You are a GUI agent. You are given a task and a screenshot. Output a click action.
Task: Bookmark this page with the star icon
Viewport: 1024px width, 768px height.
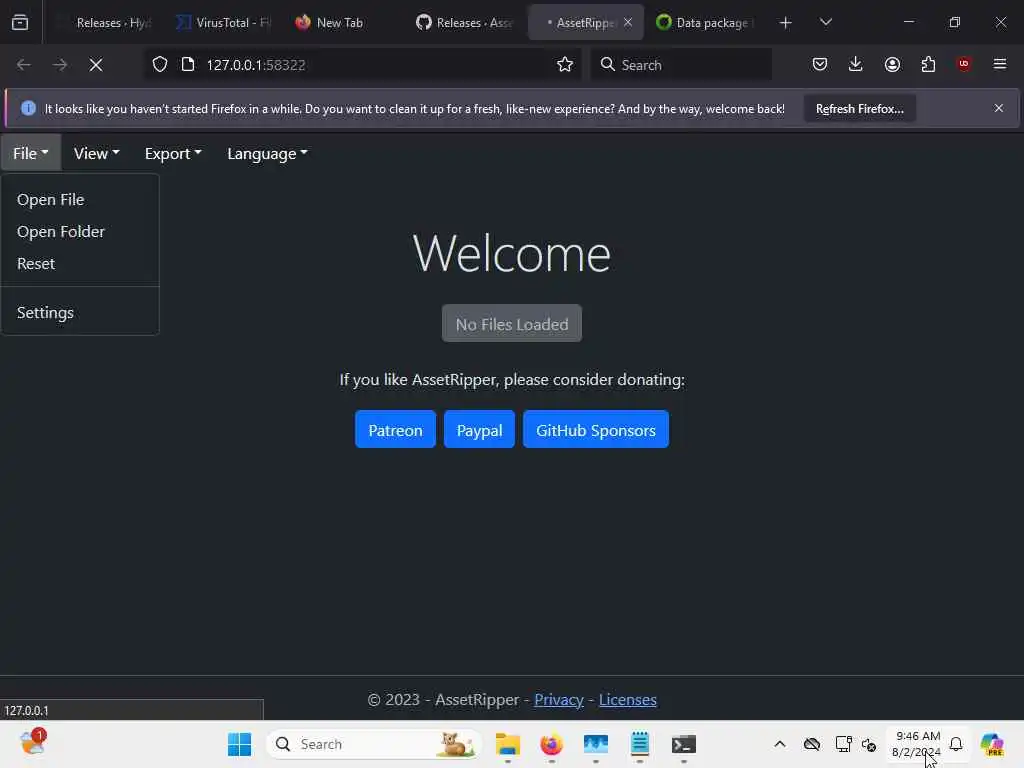565,65
